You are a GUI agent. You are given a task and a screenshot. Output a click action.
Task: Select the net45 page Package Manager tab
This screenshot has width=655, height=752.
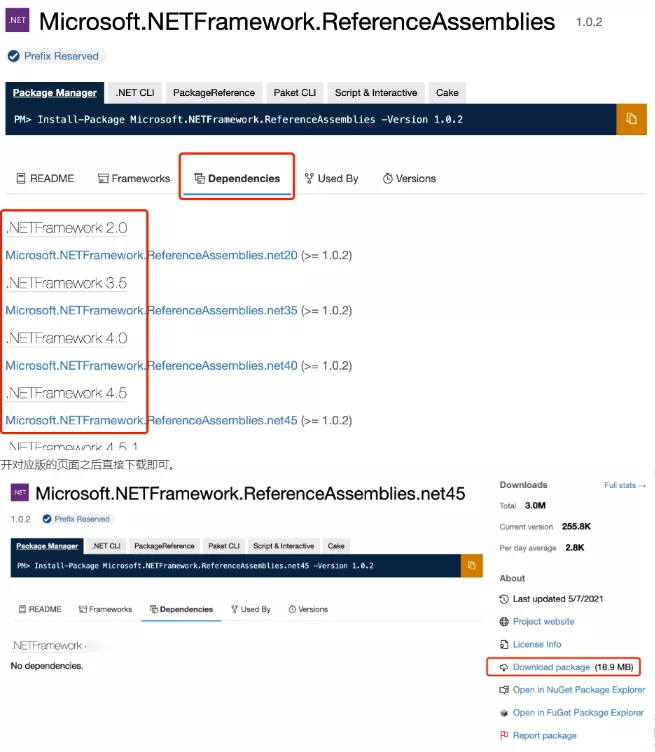[x=47, y=546]
